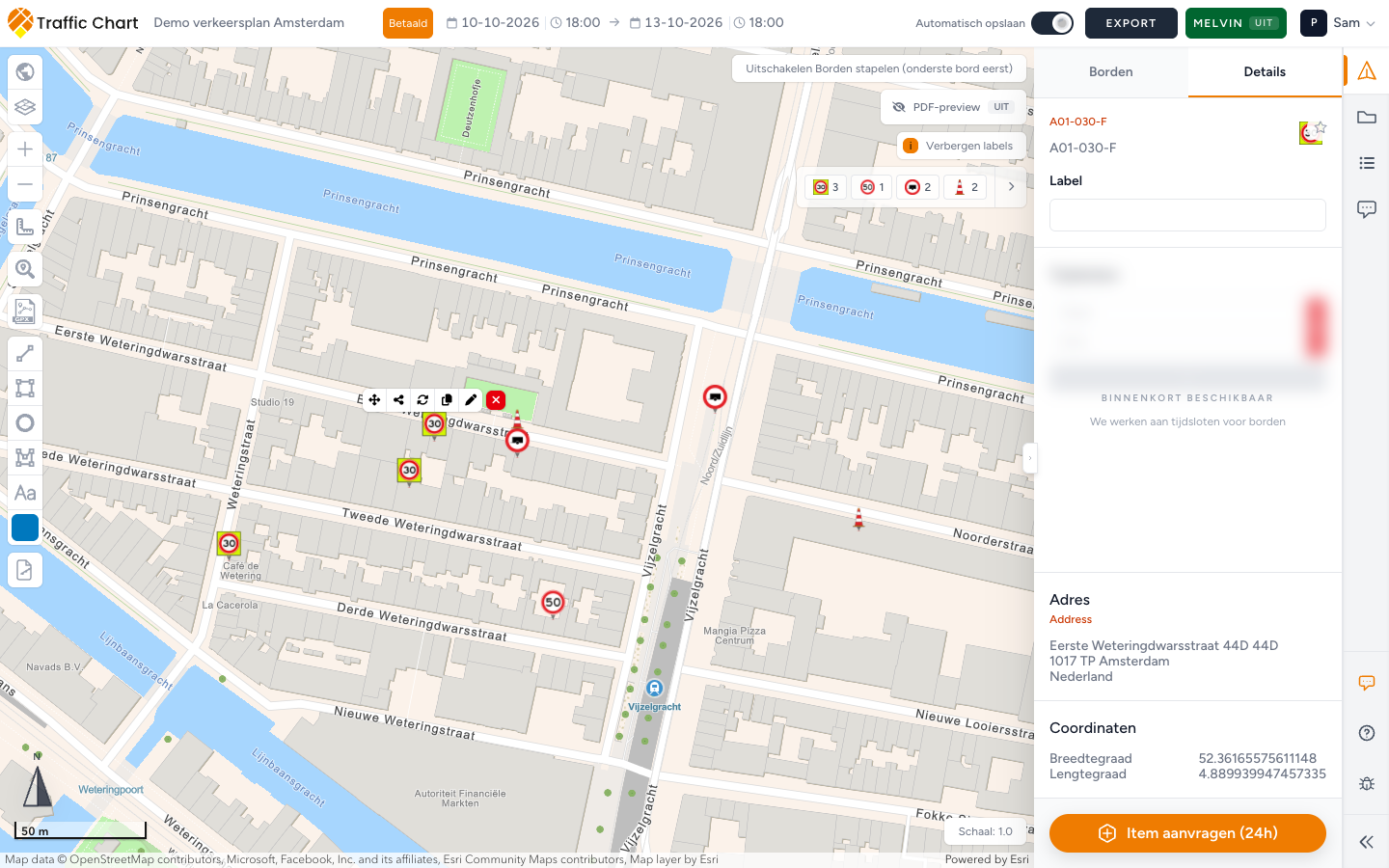Toggle Automatisch opslaan switch

point(1052,23)
